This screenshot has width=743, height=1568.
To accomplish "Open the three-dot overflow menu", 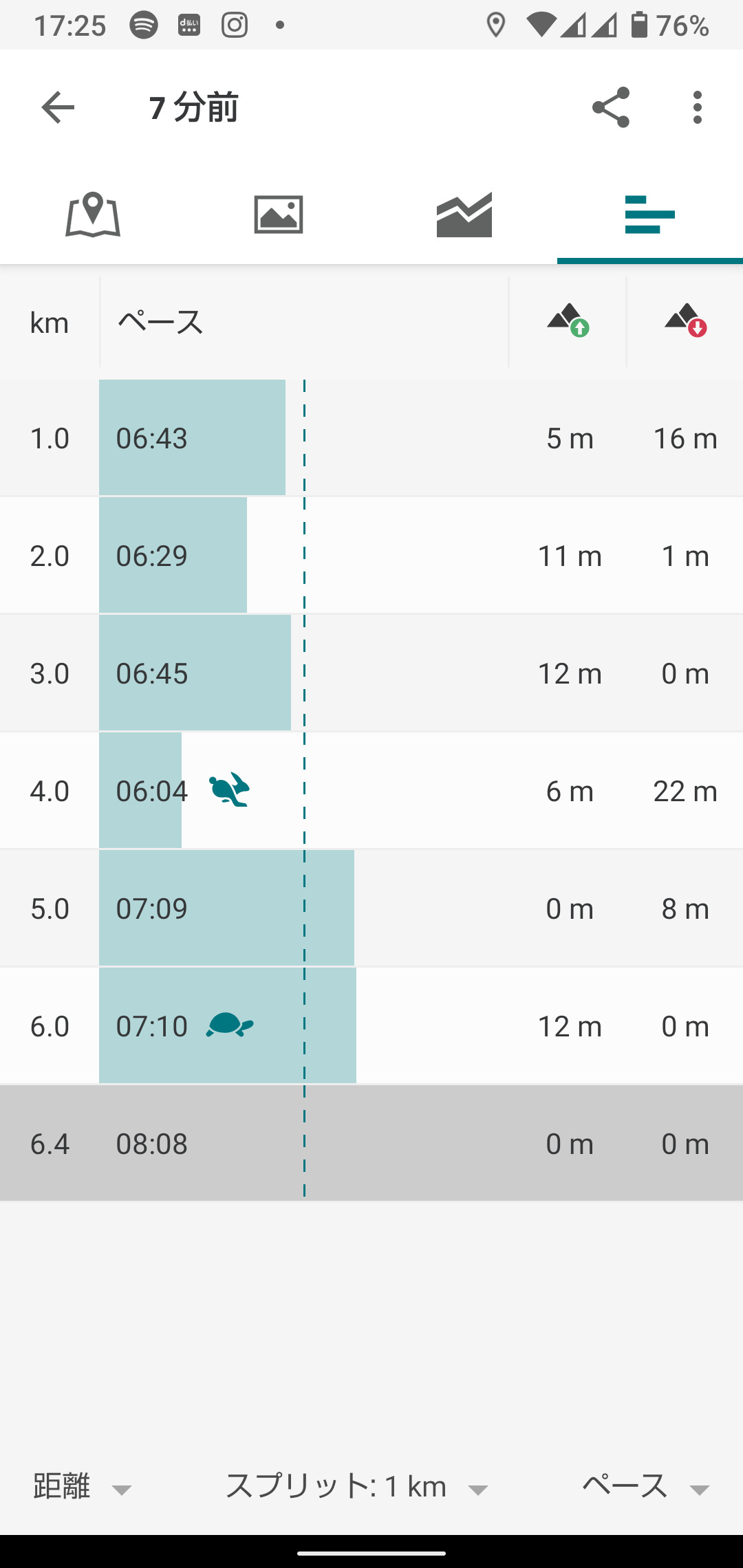I will (x=698, y=107).
